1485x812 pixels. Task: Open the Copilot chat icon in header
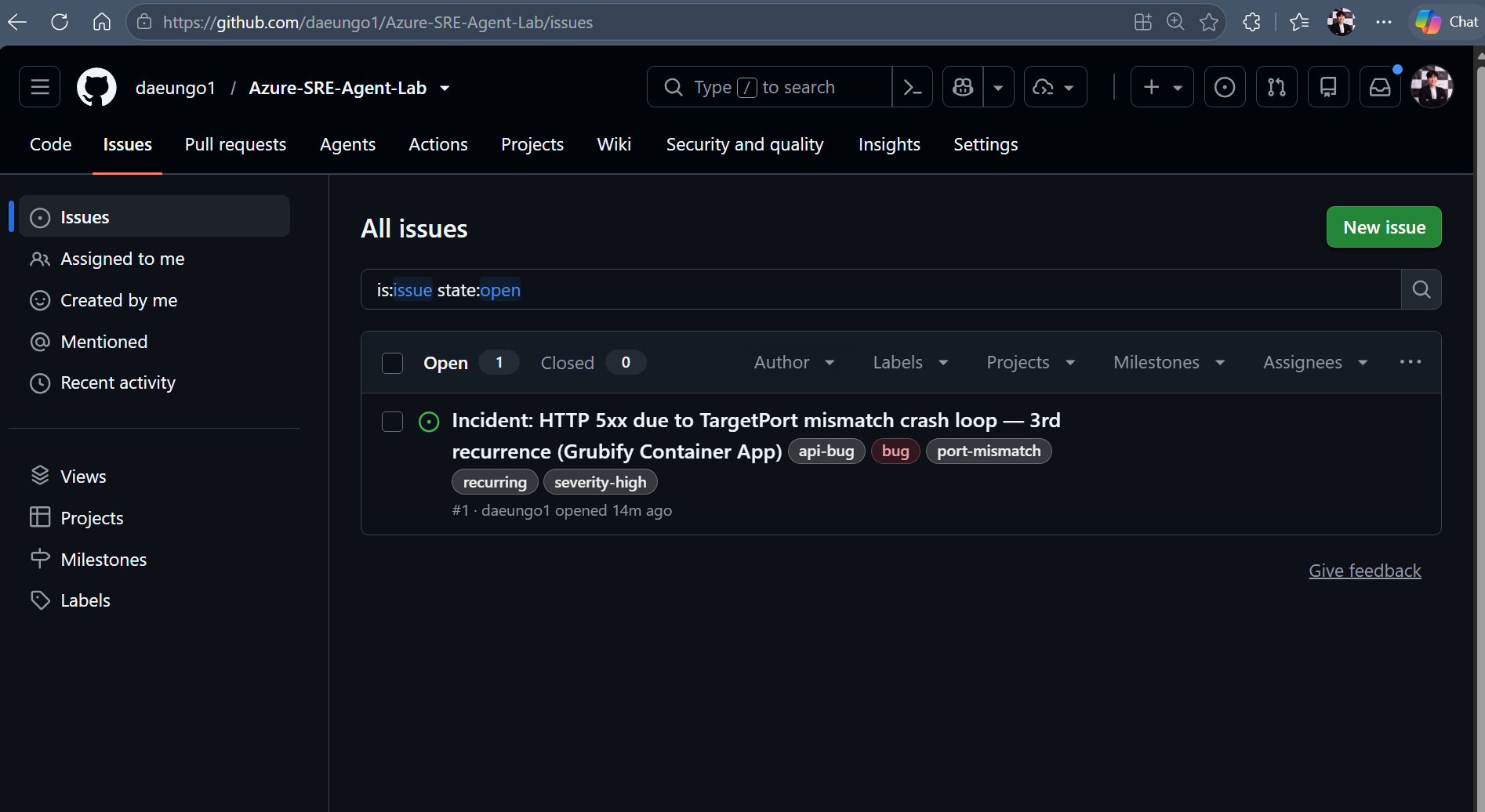click(x=963, y=87)
